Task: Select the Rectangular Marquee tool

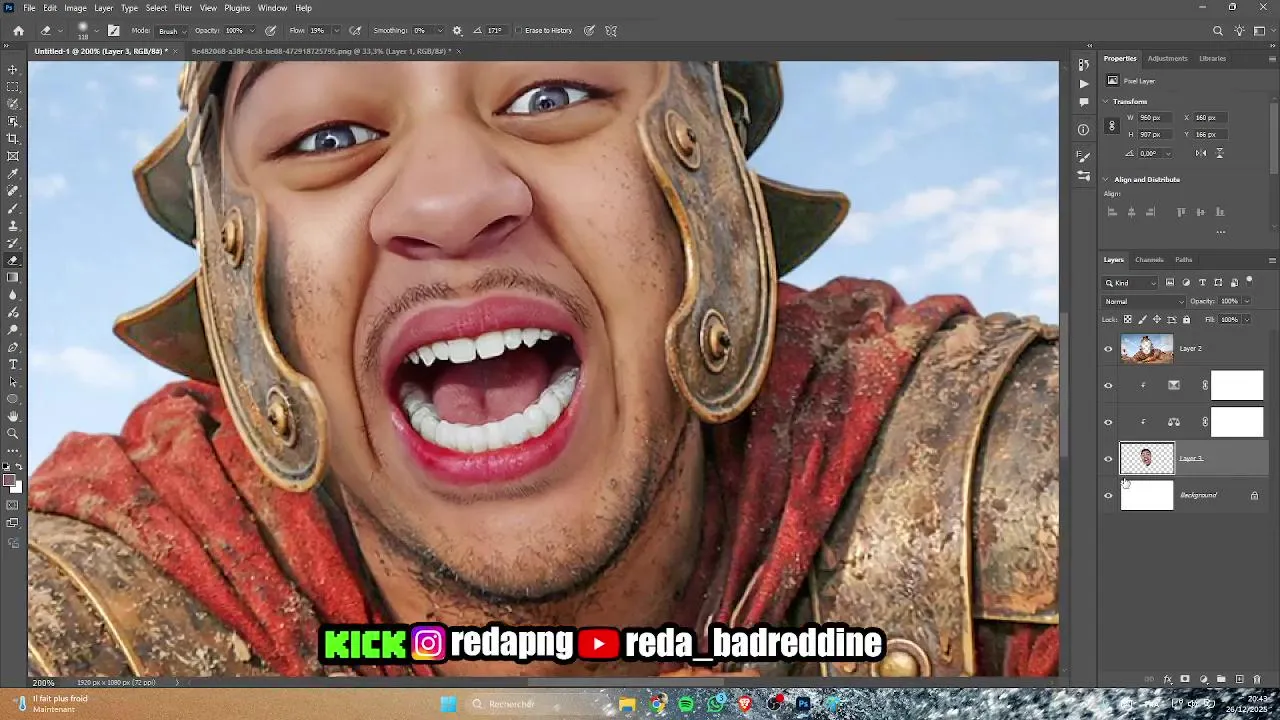Action: point(13,87)
